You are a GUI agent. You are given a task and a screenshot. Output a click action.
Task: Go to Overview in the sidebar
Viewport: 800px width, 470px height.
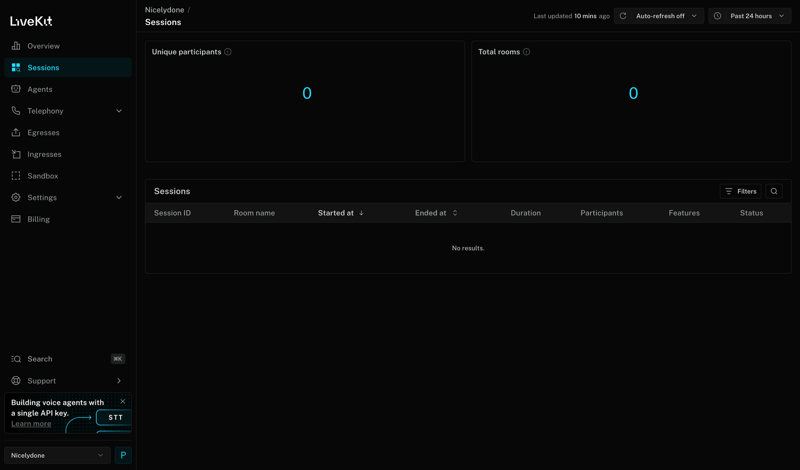68,46
